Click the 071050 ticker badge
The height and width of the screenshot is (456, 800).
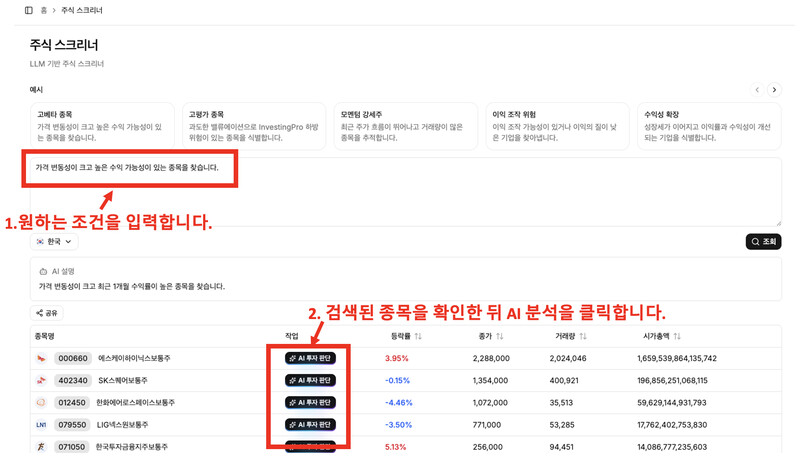71,447
